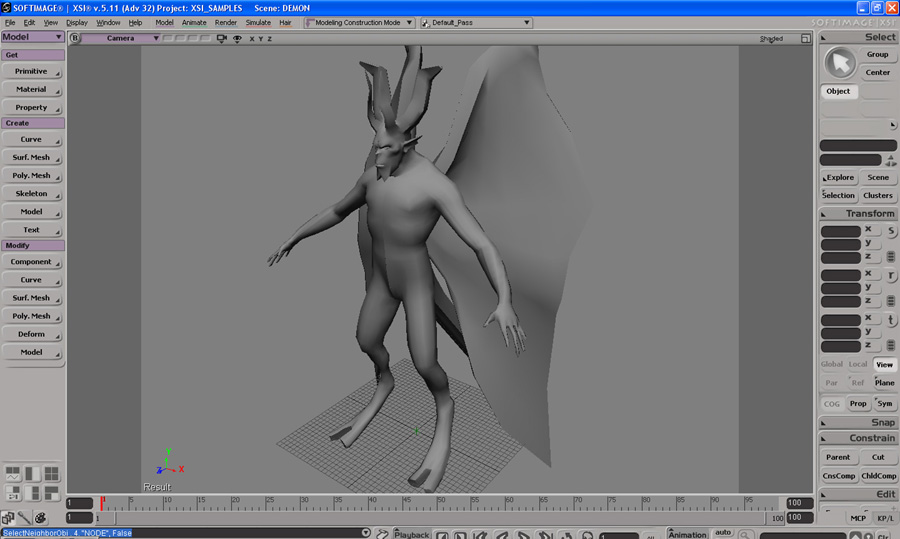The width and height of the screenshot is (900, 539).
Task: Click the Clusters button
Action: click(878, 195)
